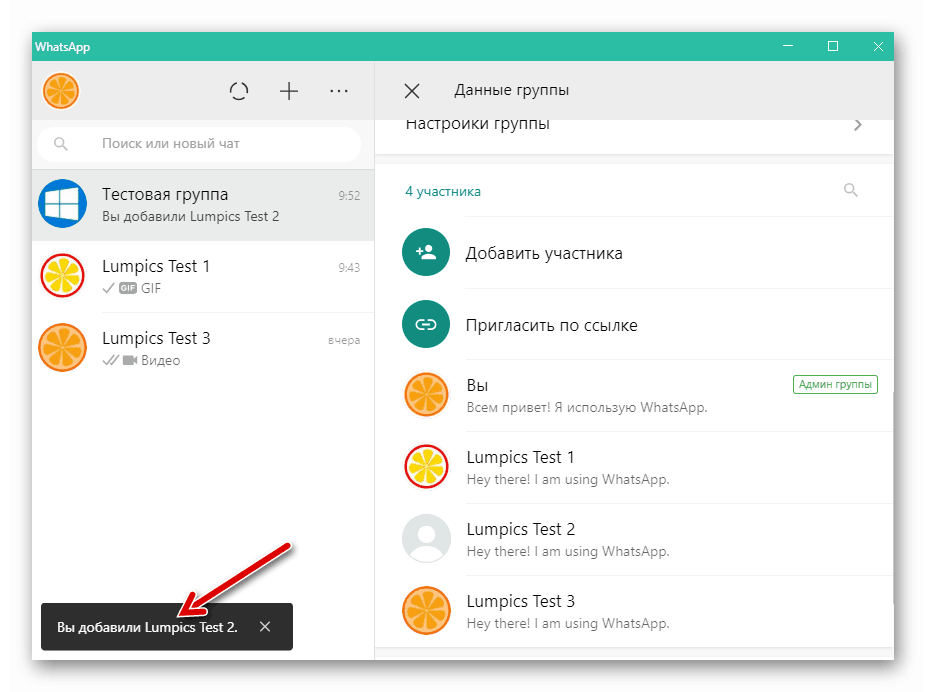Click your own profile picture at the top left
Image resolution: width=926 pixels, height=692 pixels.
[60, 91]
